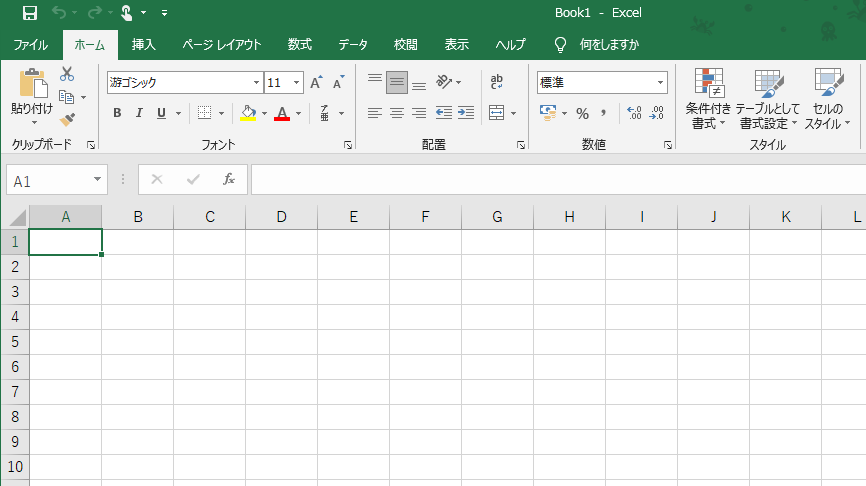Screen dimensions: 866x486
Task: Apply red font color A
Action: tap(282, 113)
